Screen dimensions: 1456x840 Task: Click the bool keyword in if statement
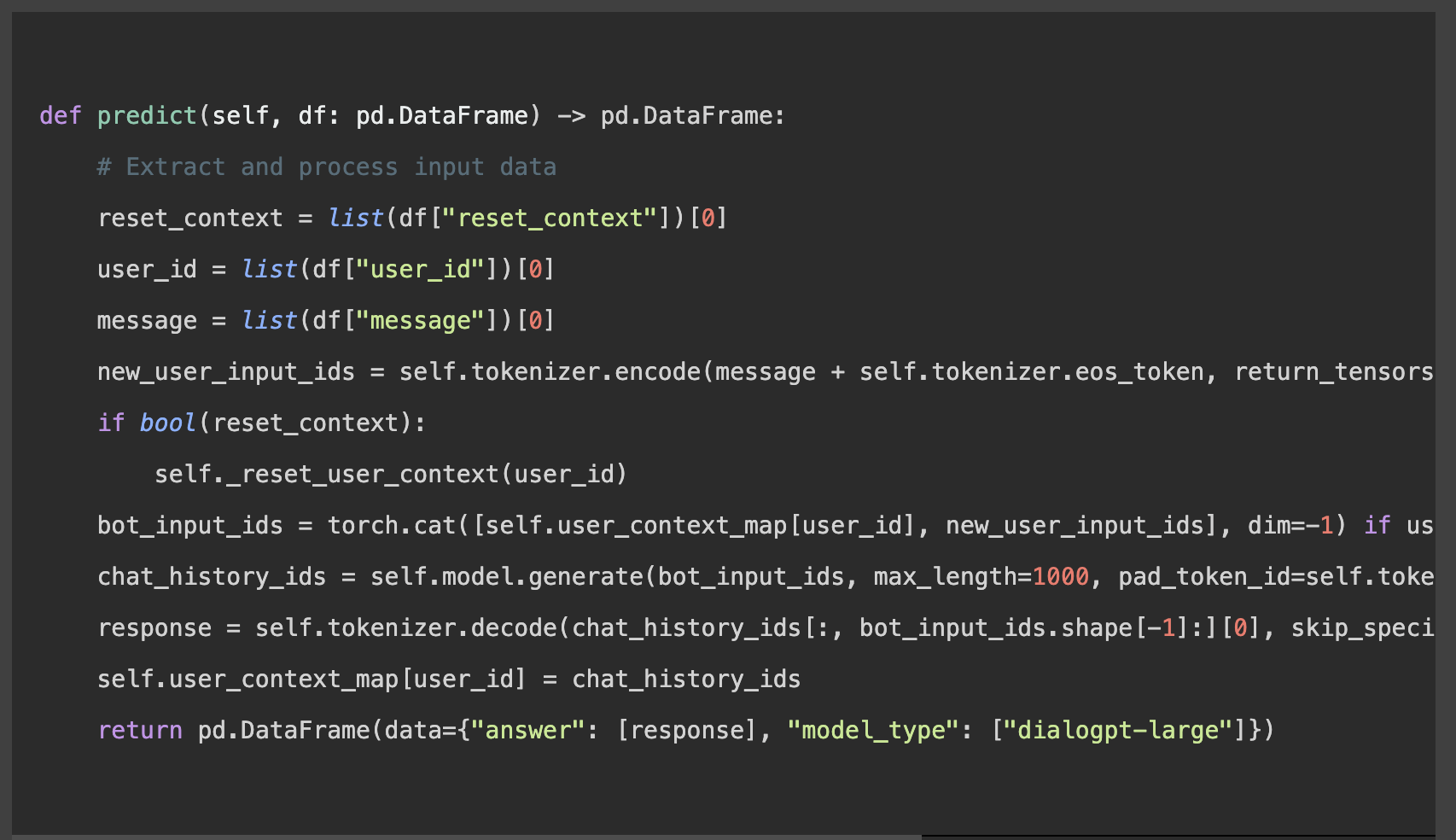click(x=167, y=423)
